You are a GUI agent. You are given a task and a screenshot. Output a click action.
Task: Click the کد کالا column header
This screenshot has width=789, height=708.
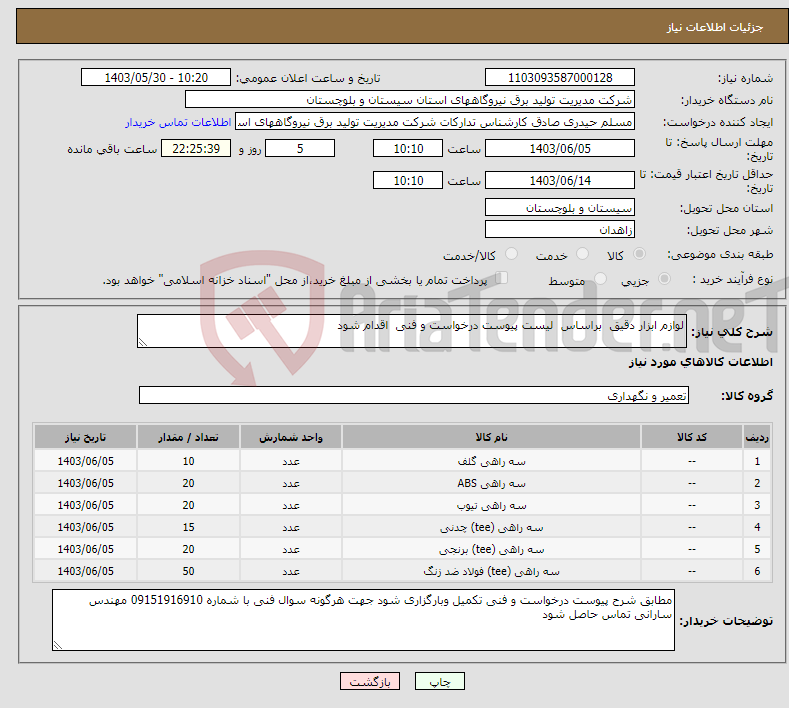[x=692, y=437]
